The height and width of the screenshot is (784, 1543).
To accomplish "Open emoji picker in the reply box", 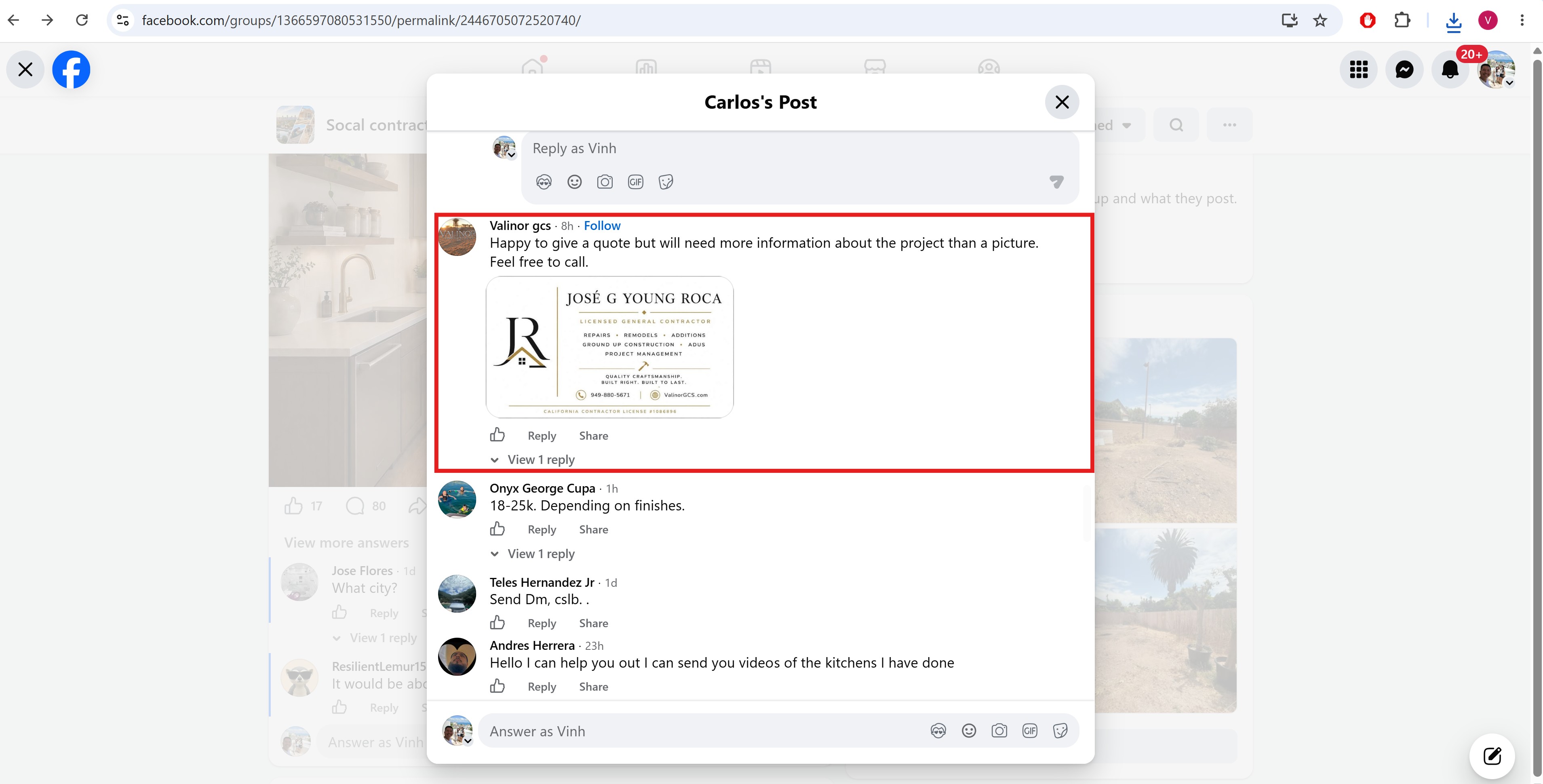I will (x=574, y=182).
